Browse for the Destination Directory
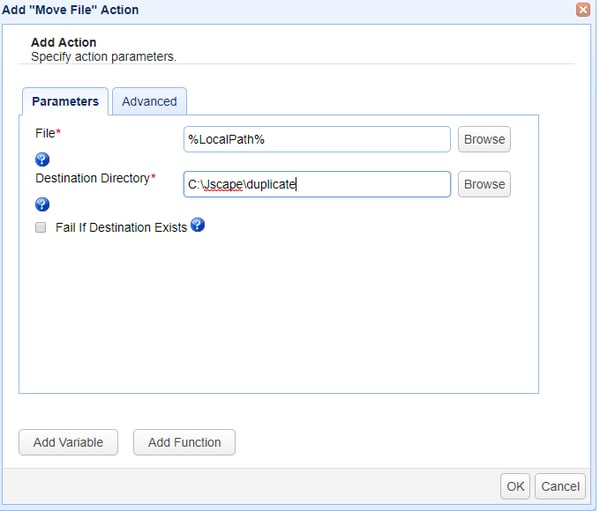The image size is (600, 511). (x=484, y=184)
